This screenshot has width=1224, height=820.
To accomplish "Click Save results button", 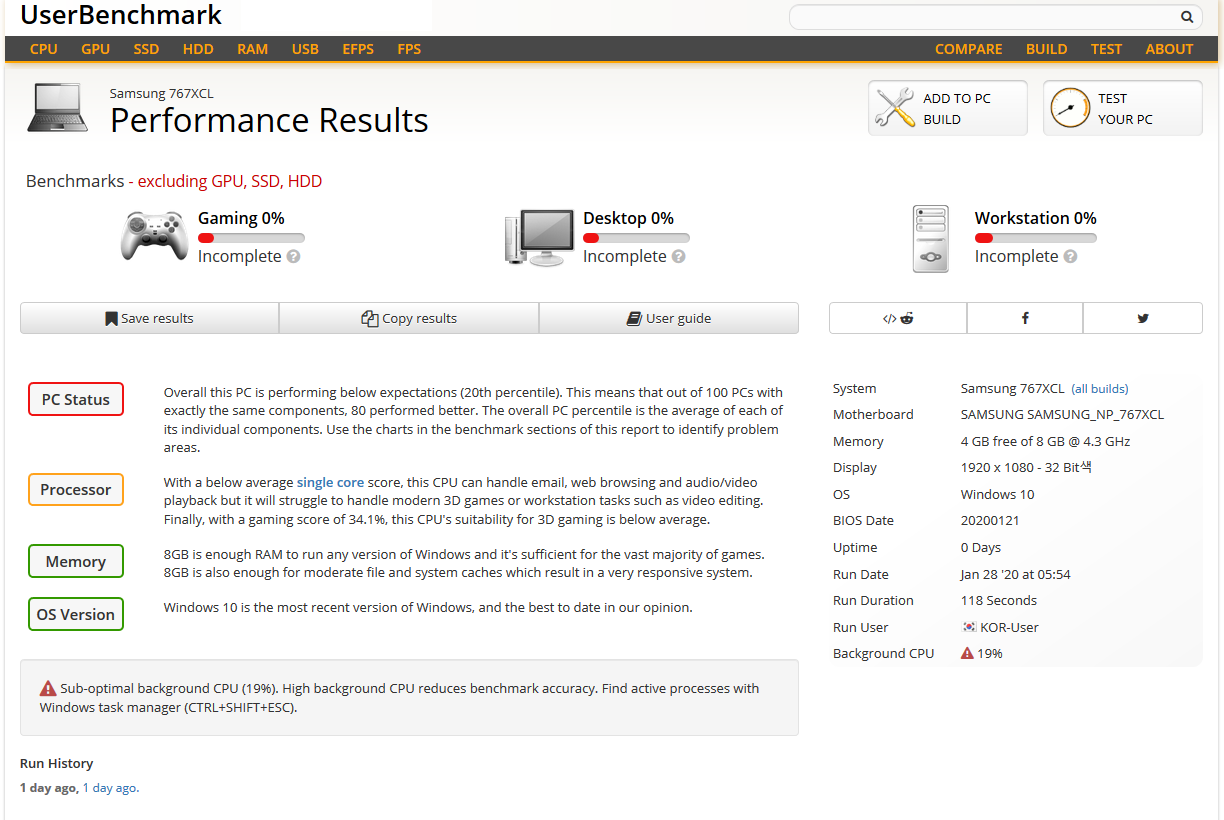I will pos(149,318).
